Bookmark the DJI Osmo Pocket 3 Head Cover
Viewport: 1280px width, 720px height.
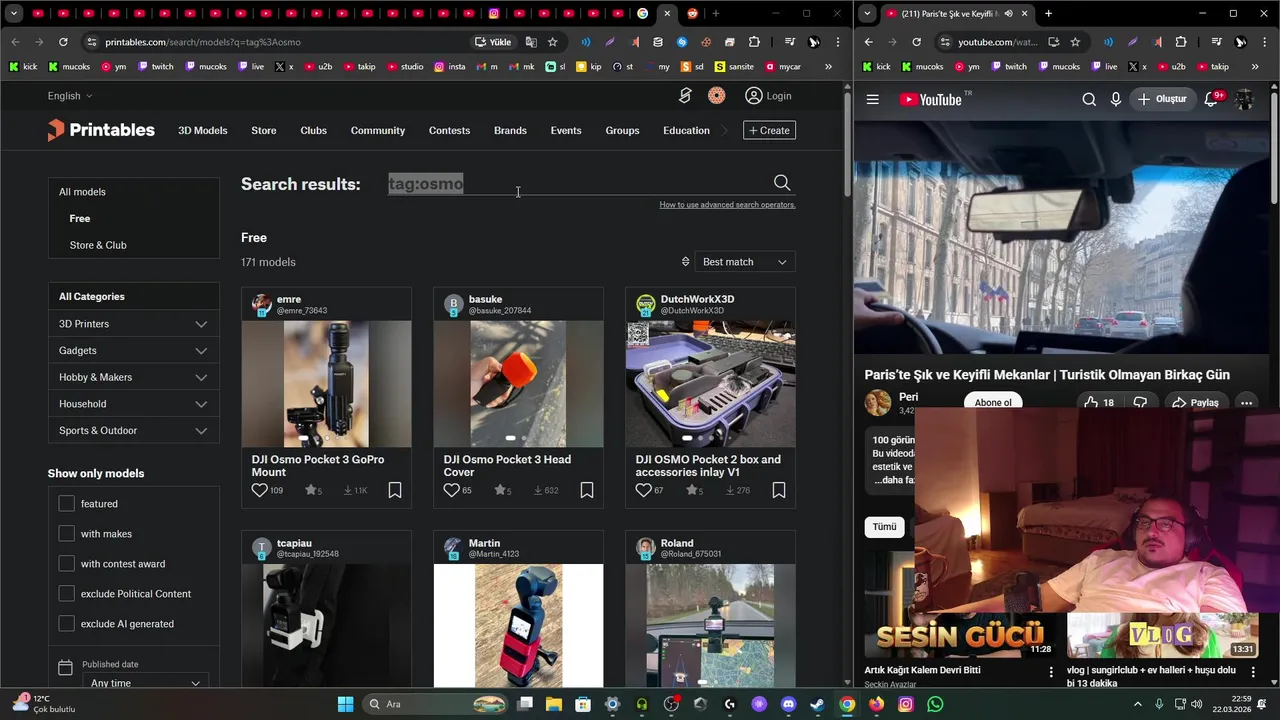pos(587,490)
